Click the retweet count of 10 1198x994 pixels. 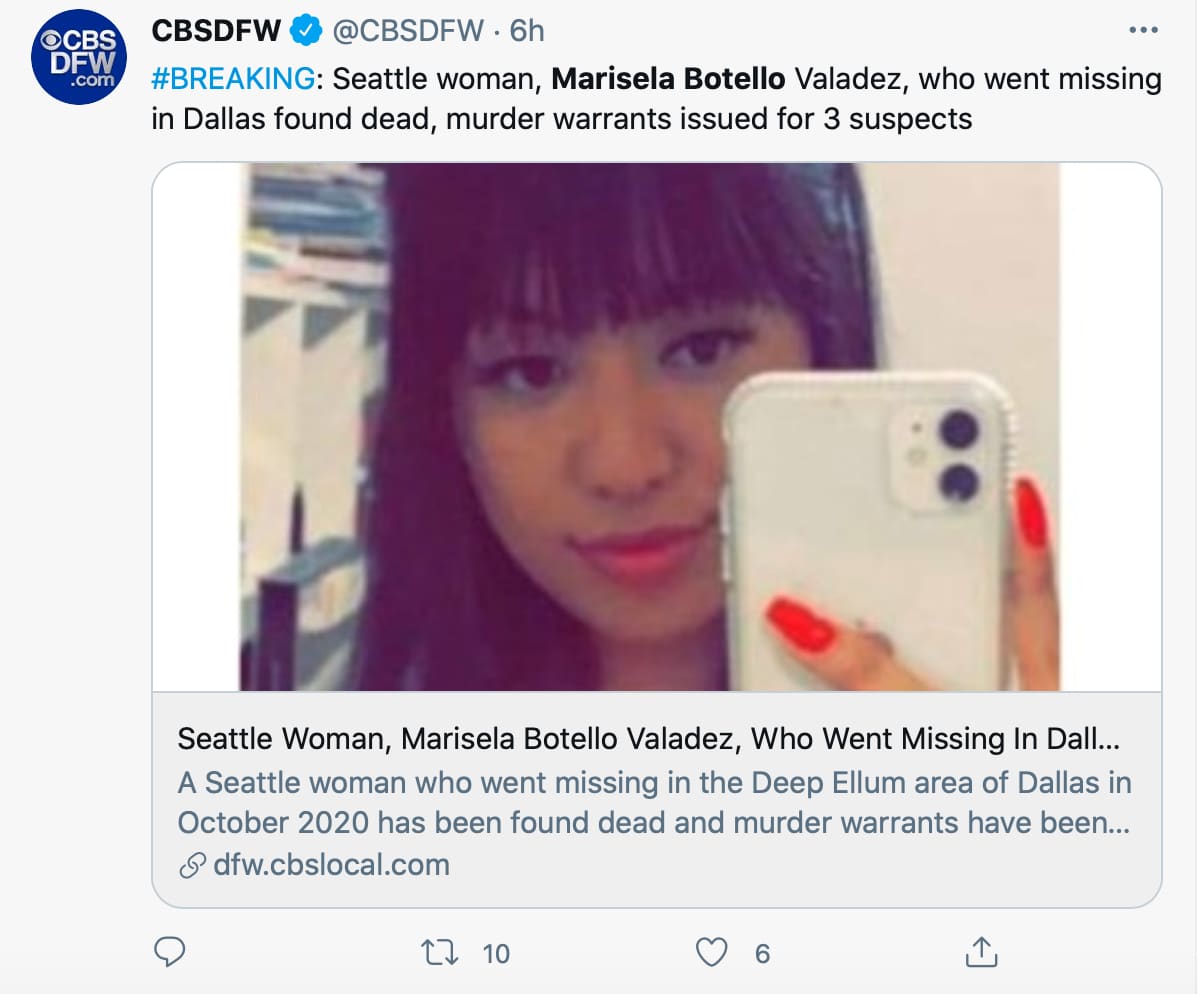tap(496, 954)
